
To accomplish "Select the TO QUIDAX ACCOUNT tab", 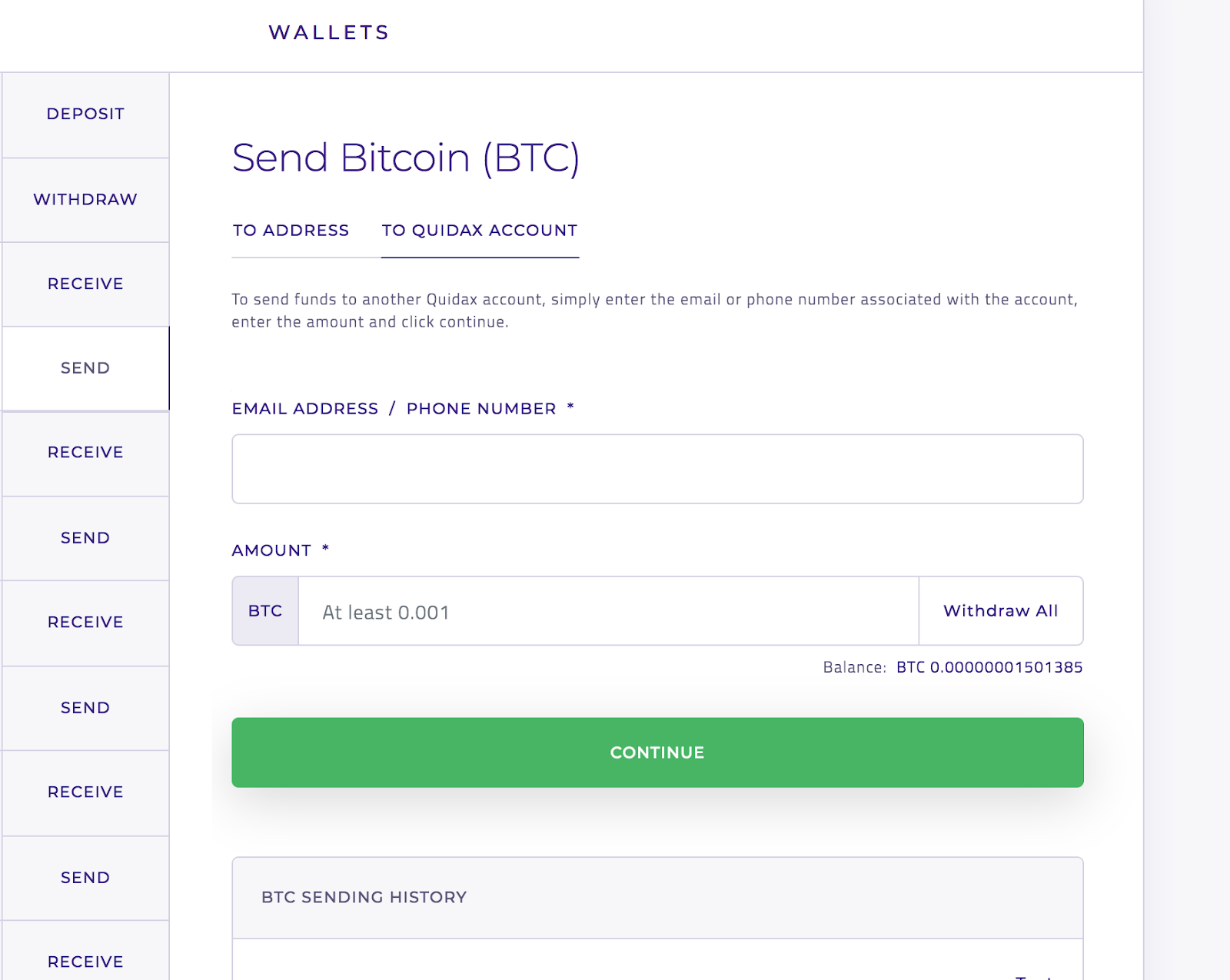I will (x=480, y=231).
